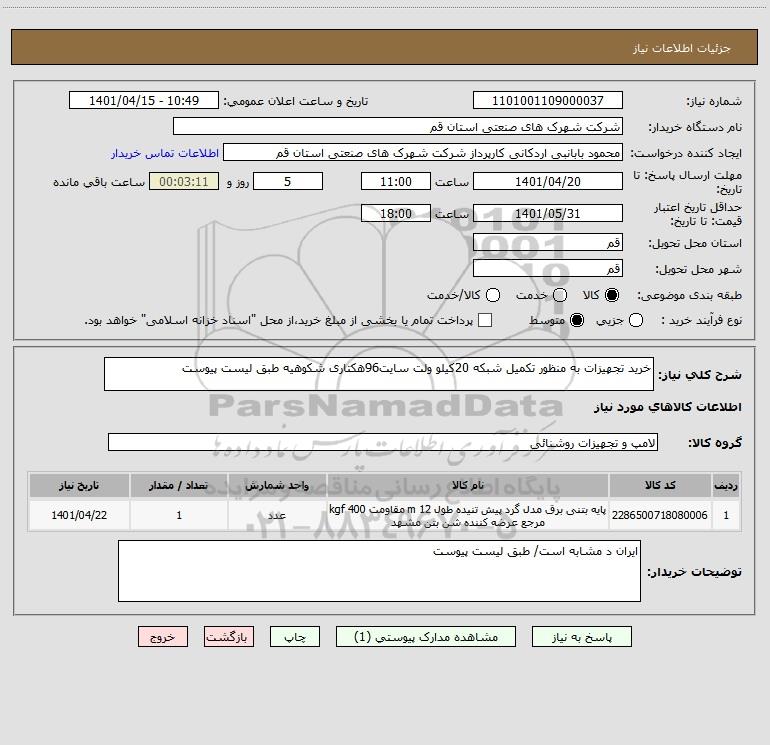Screen dimensions: 770x745
Task: Click the توضیحات خریدار text area
Action: [x=379, y=571]
